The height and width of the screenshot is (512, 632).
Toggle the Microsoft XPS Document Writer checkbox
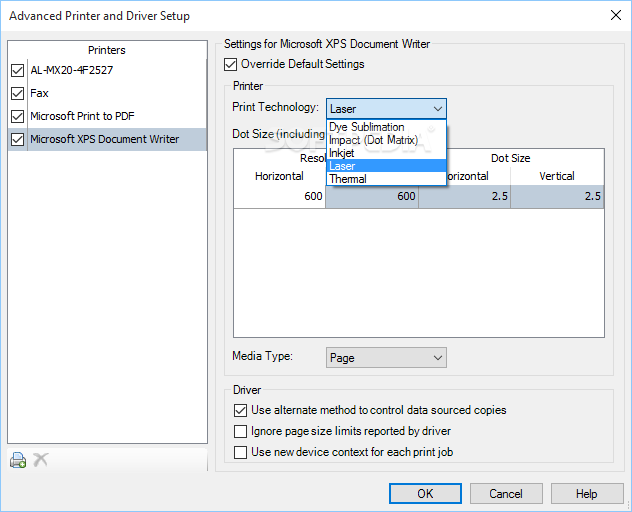pyautogui.click(x=17, y=139)
